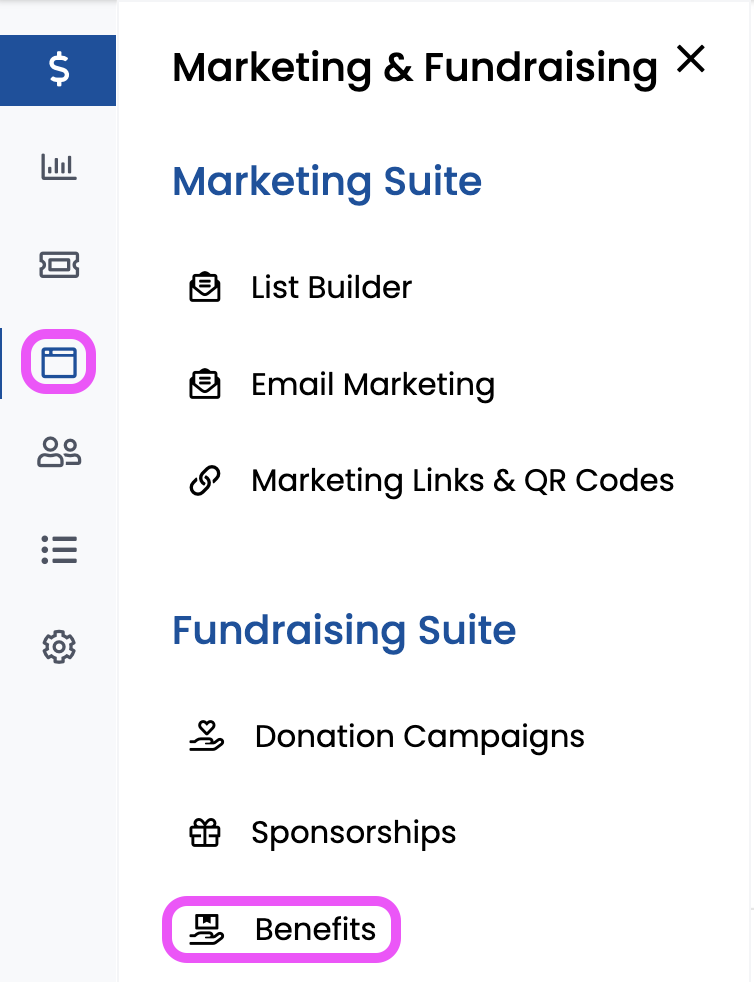This screenshot has width=754, height=982.
Task: Open the bar chart reports icon
Action: point(59,167)
